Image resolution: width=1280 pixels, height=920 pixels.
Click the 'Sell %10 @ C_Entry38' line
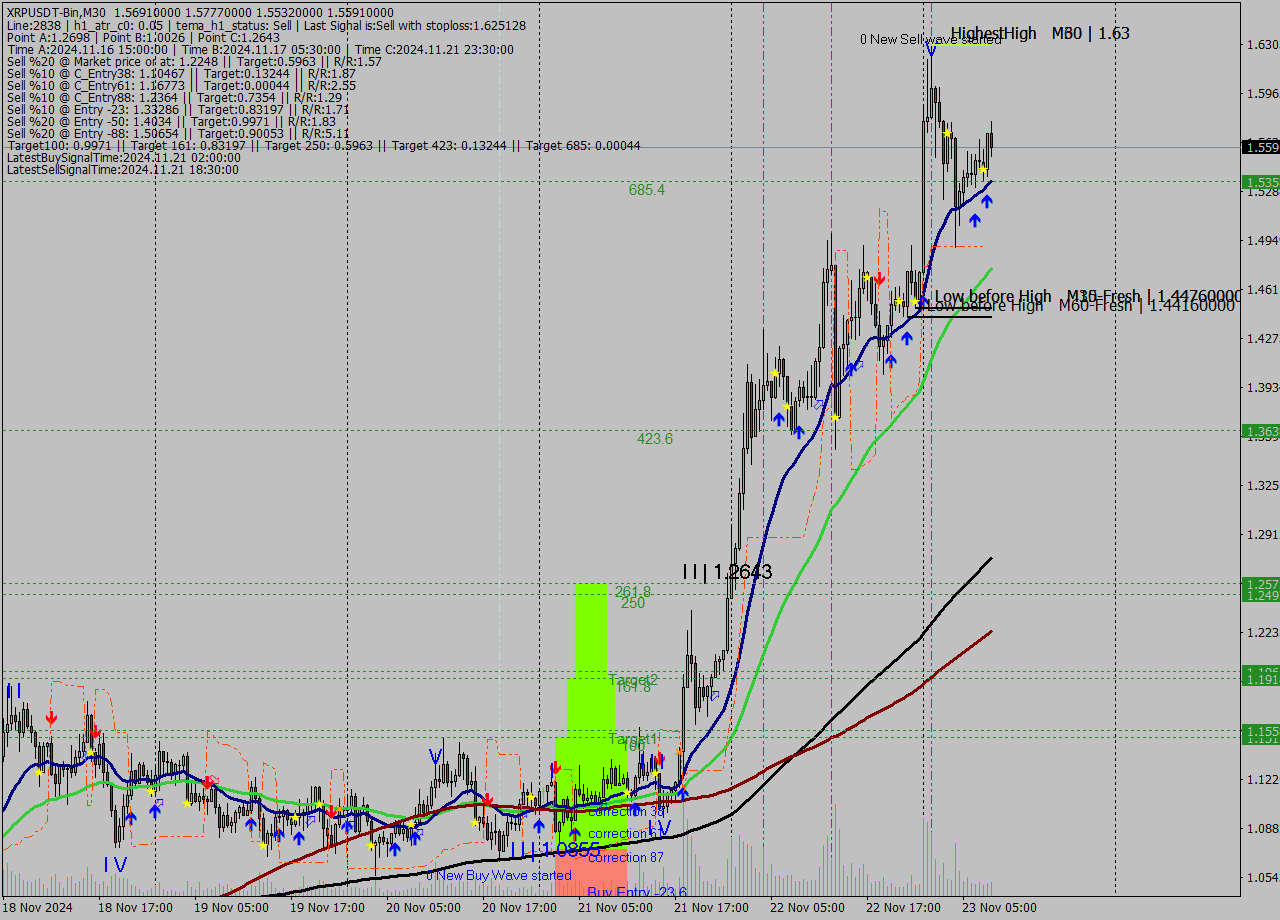click(181, 73)
